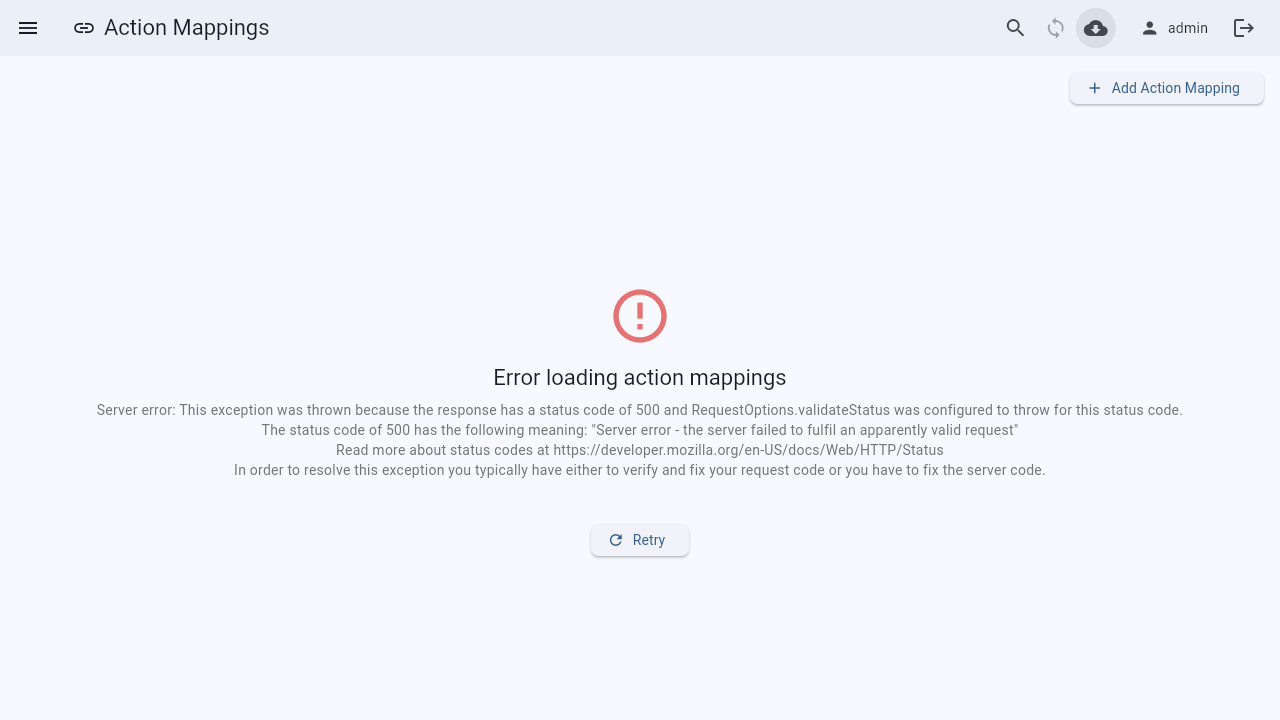Click the admin username text
The image size is (1280, 720).
coord(1188,28)
